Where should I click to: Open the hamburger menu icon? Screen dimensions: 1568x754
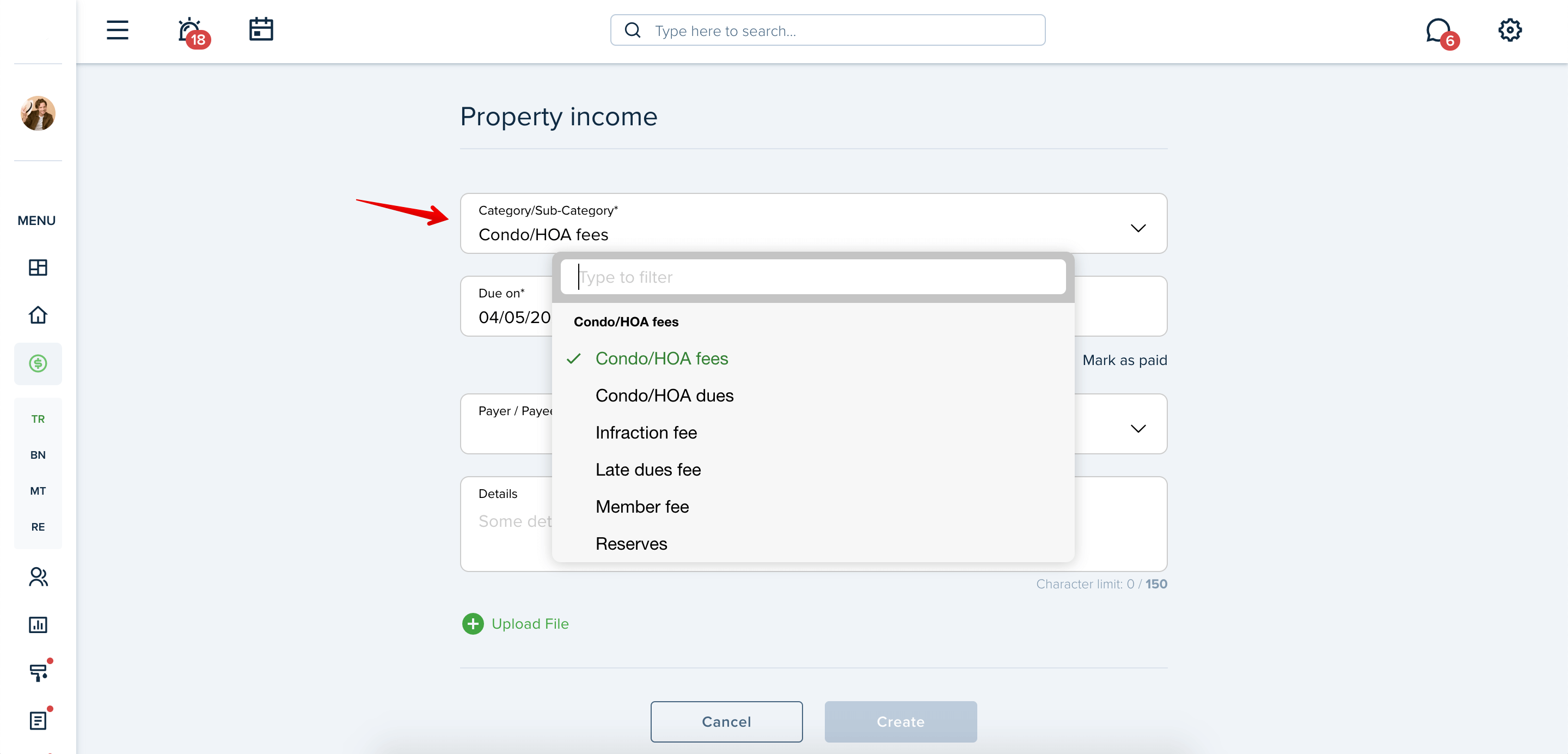118,30
